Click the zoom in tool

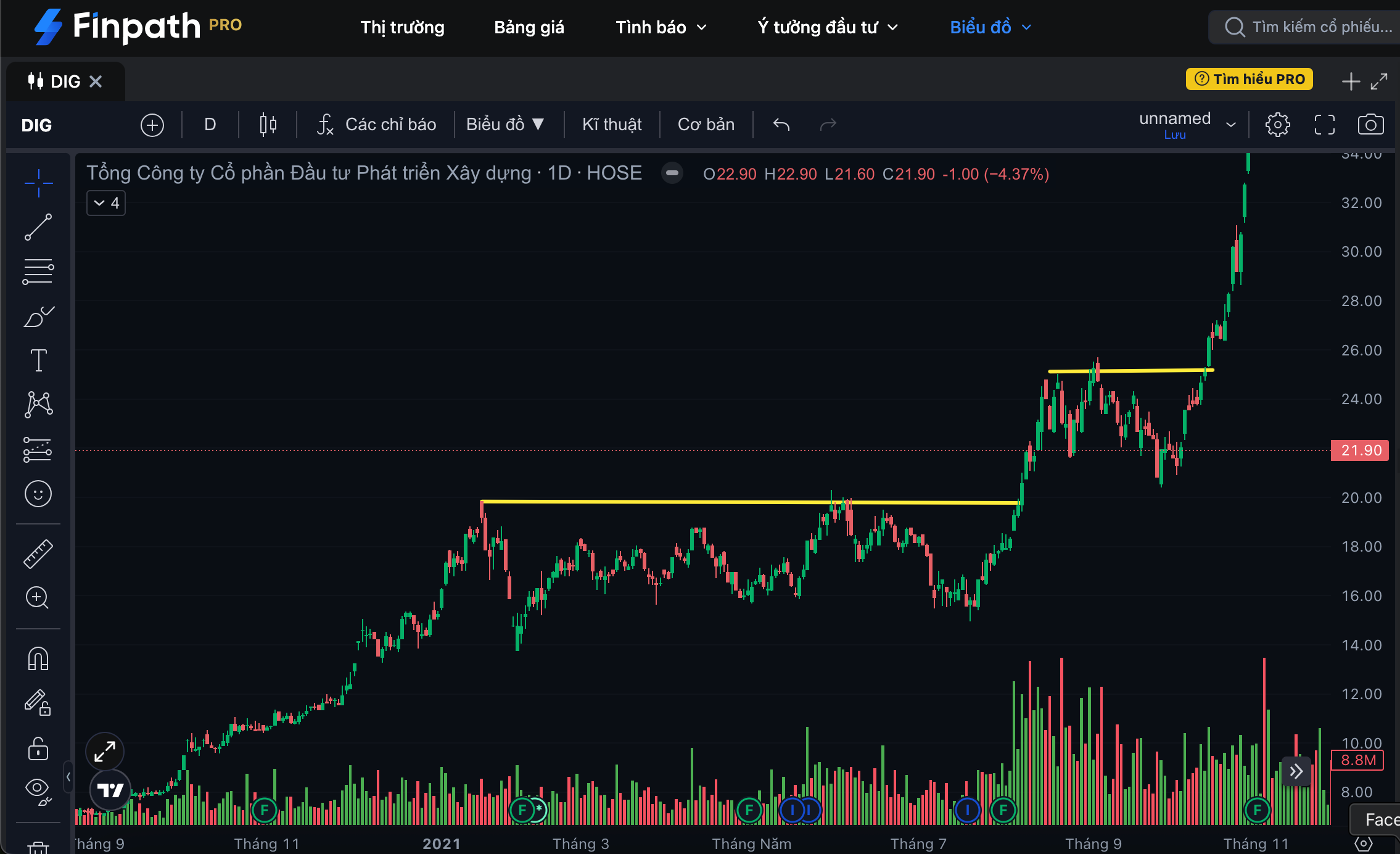pyautogui.click(x=38, y=597)
